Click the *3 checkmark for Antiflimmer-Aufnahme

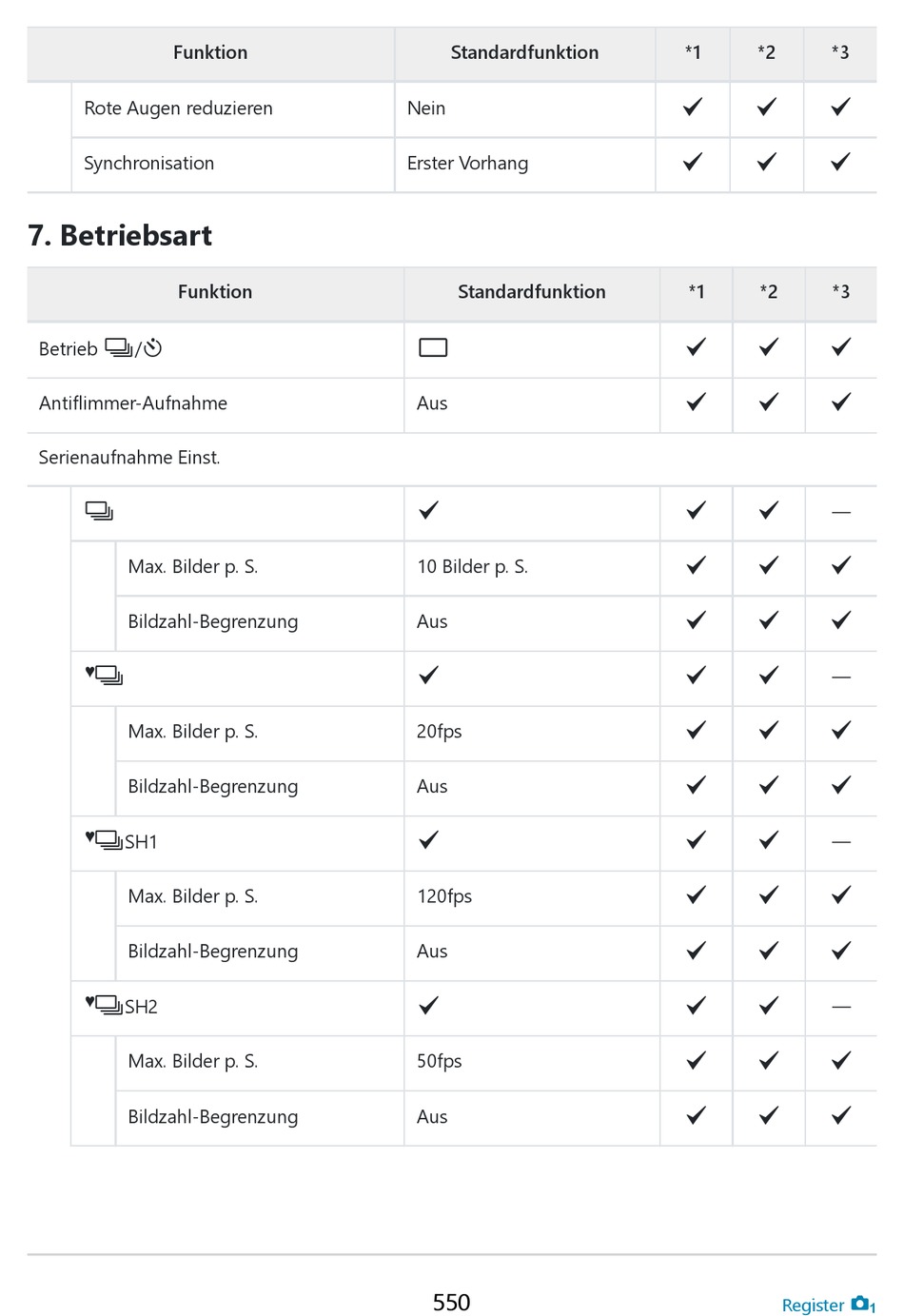click(841, 403)
